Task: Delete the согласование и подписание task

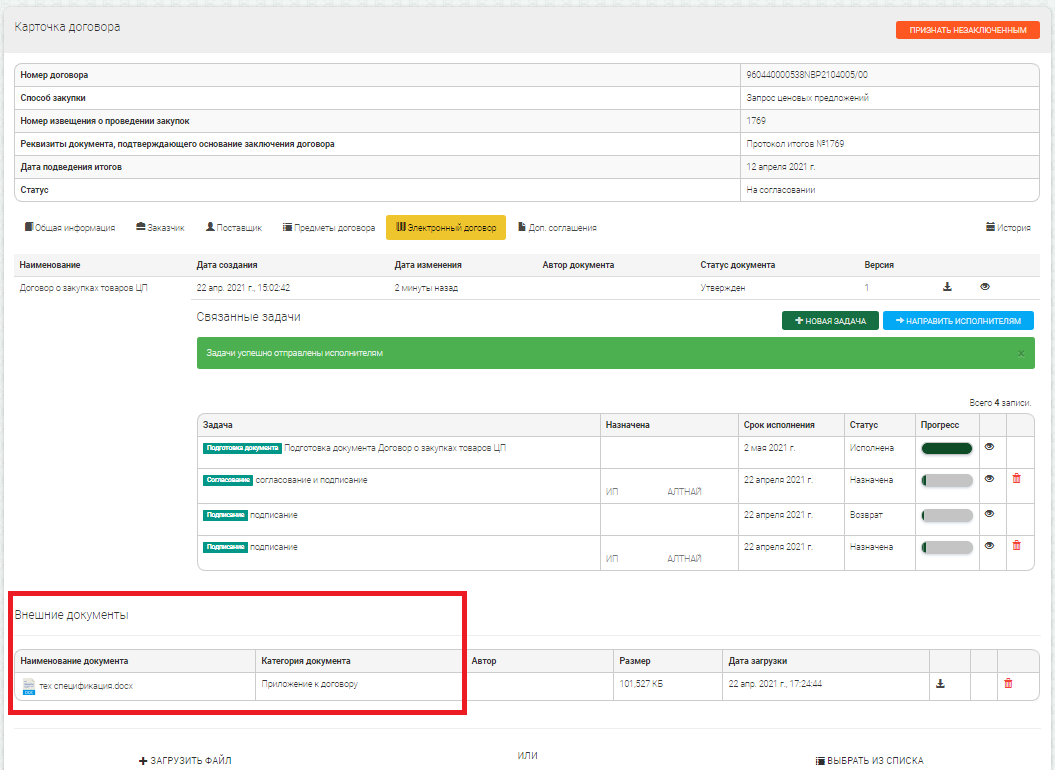Action: [x=1016, y=479]
